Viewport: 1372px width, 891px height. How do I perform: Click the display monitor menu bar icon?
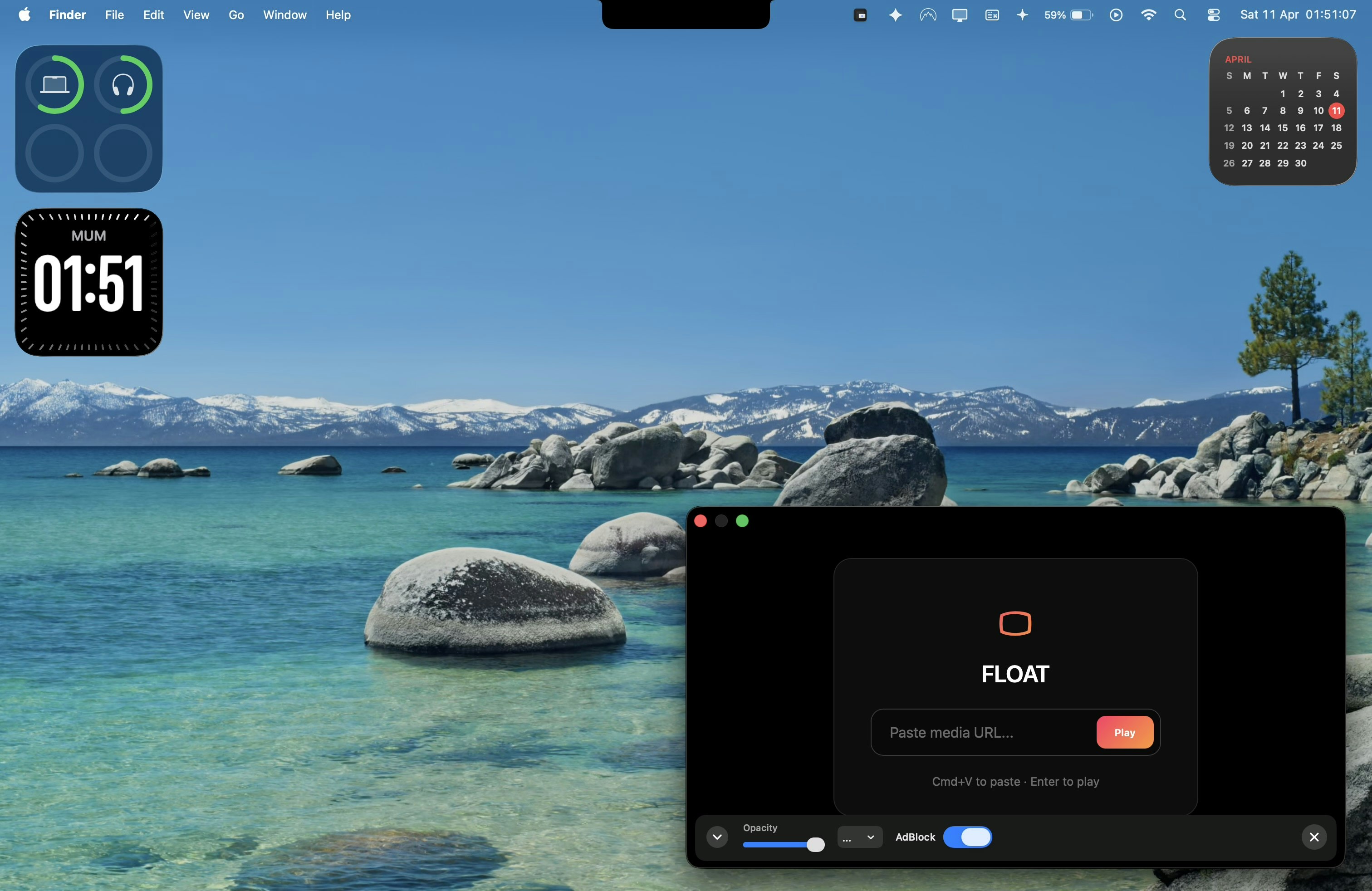tap(959, 15)
